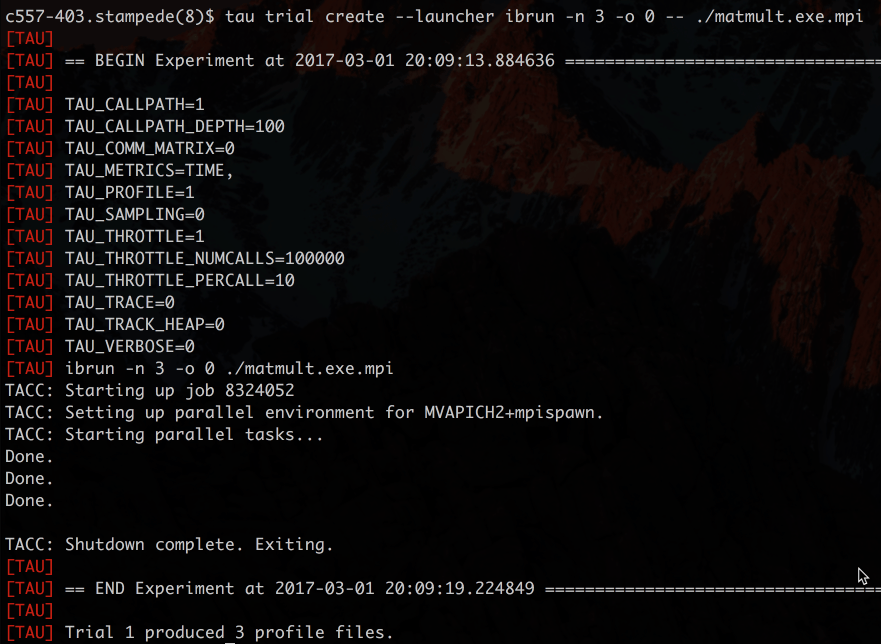Viewport: 881px width, 644px height.
Task: Click the TAU_PROFILE=1 line
Action: (x=100, y=192)
